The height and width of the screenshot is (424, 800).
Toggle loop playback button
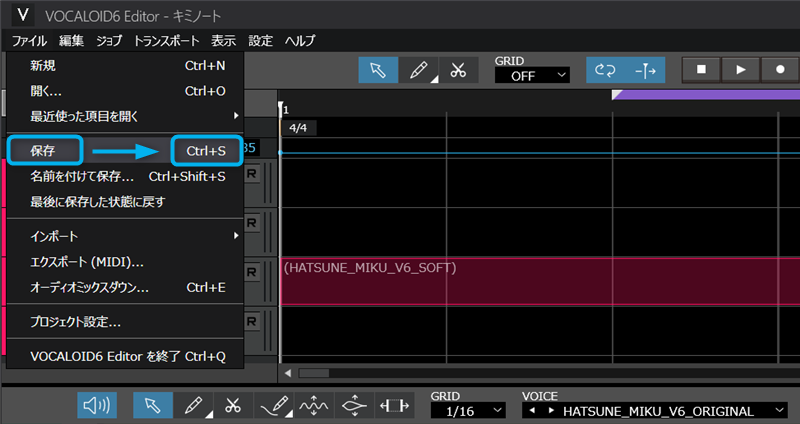[606, 70]
